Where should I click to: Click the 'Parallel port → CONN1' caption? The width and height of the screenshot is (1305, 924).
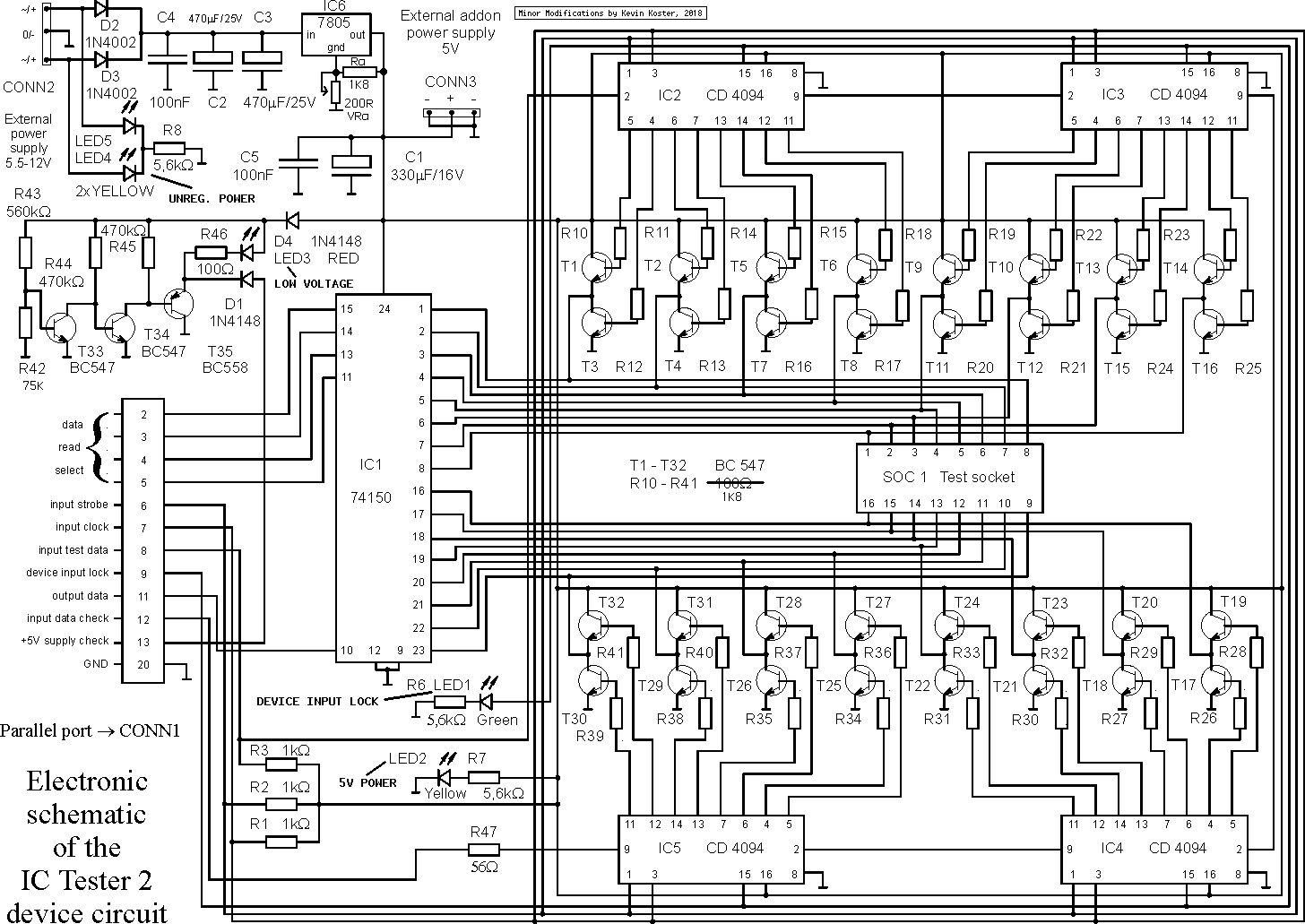[x=90, y=730]
